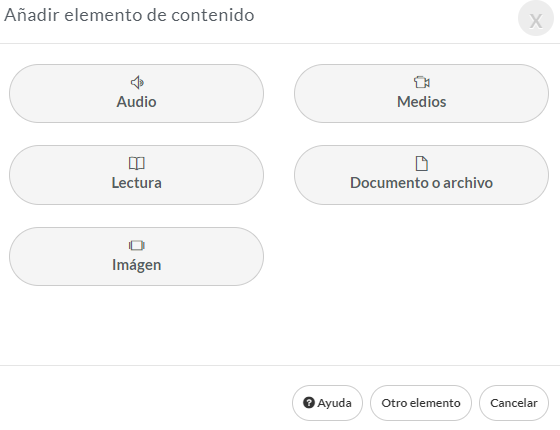This screenshot has height=430, width=560.
Task: Click the slideshow icon above Imágen
Action: coord(136,245)
